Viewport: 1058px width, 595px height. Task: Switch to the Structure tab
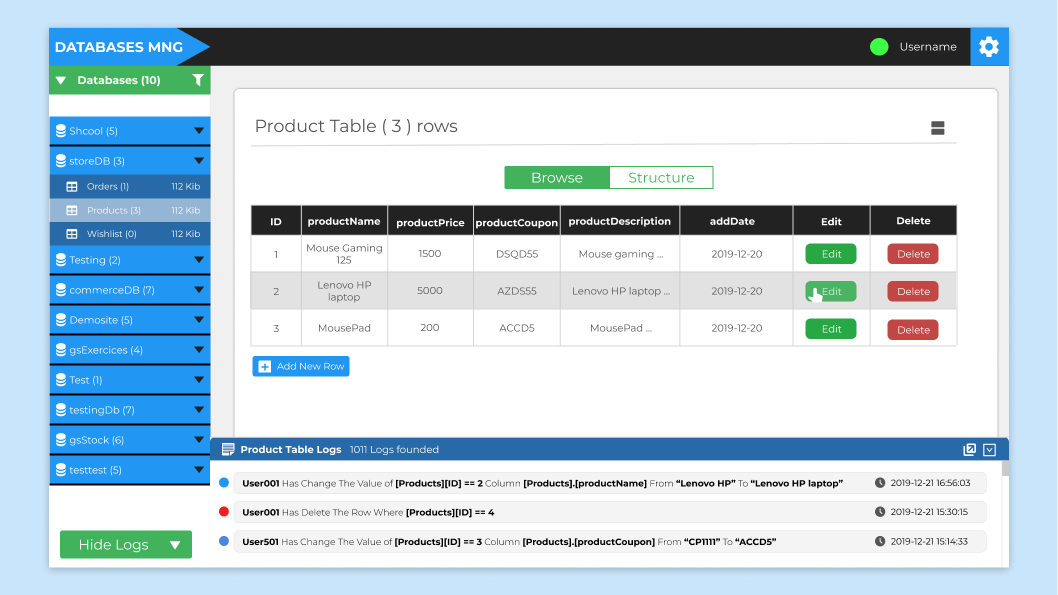click(661, 177)
